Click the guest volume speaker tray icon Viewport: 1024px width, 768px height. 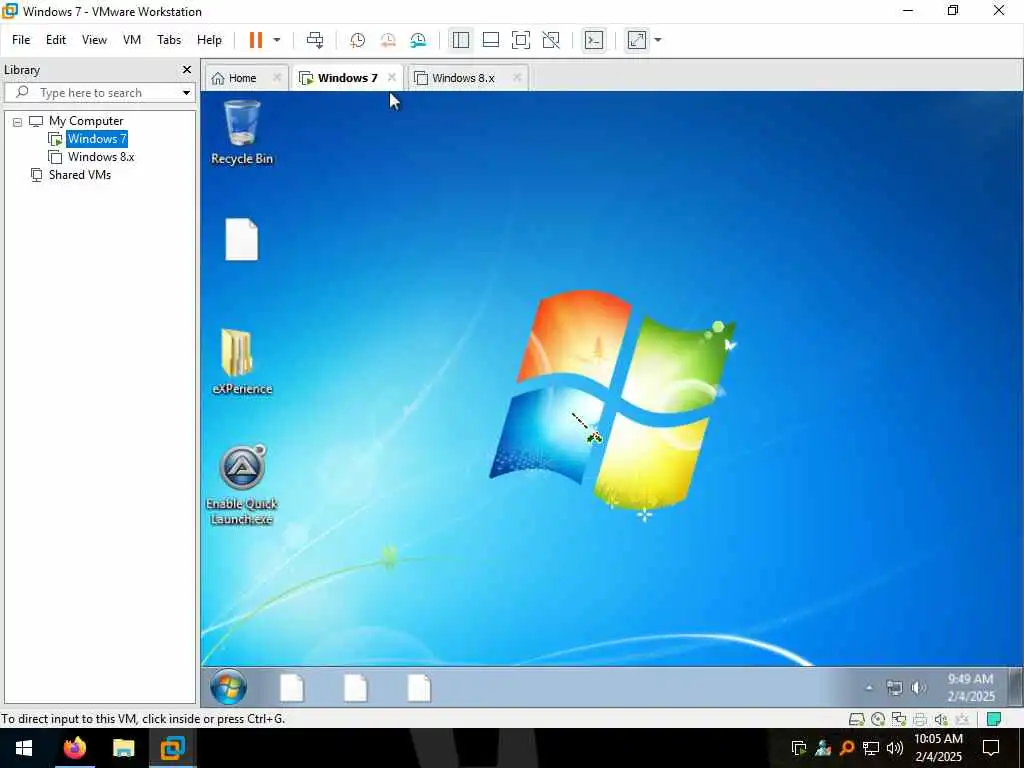[x=918, y=688]
